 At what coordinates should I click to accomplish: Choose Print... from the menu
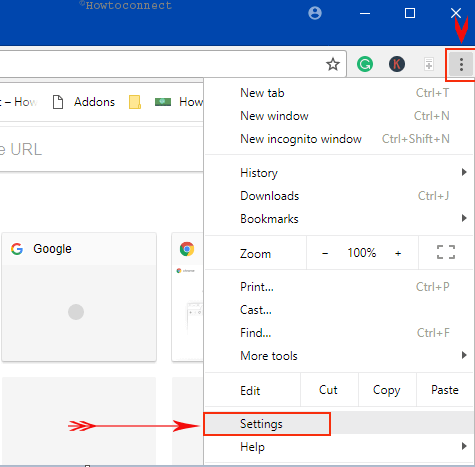(339, 287)
